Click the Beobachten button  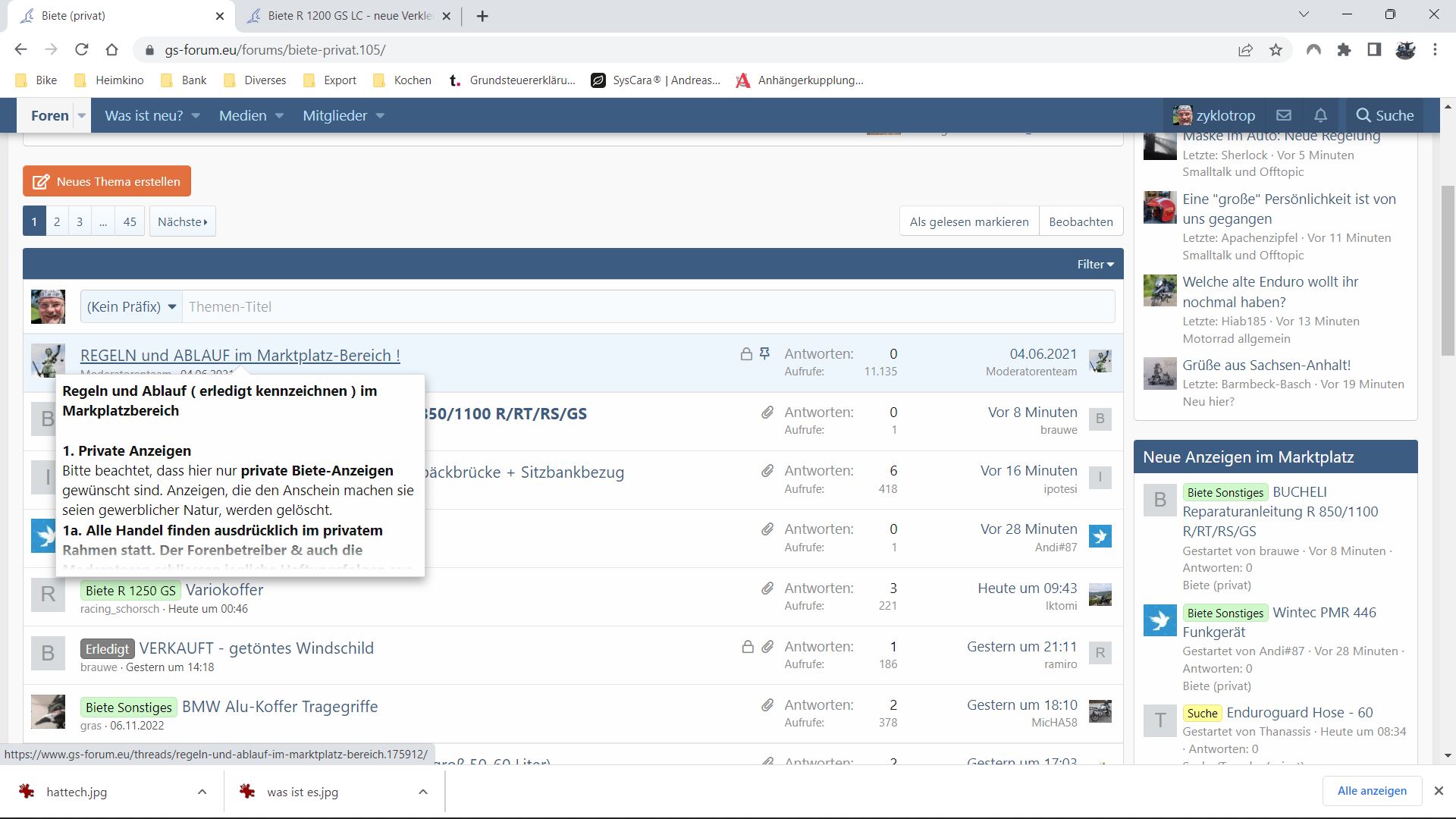click(x=1081, y=221)
